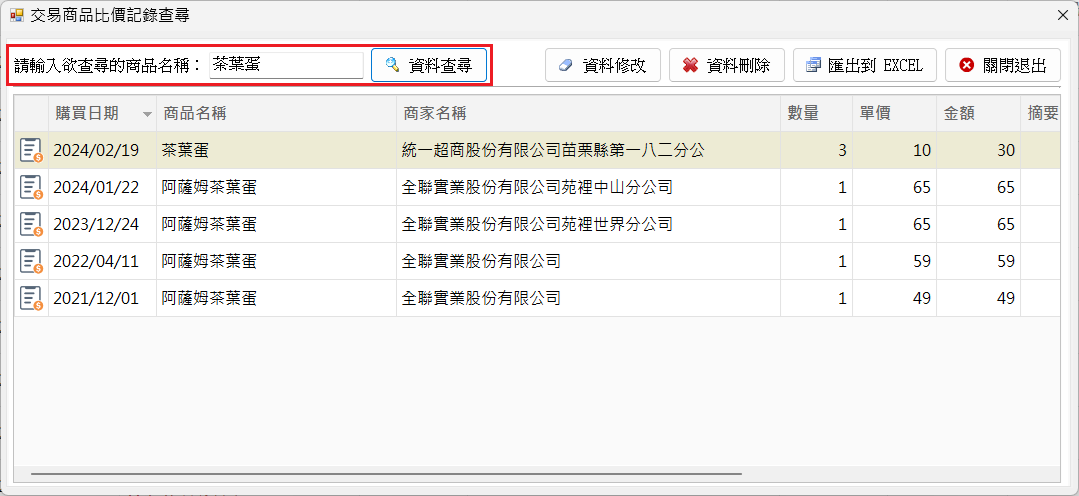Click the 全聯實業股份有限公司苑裡世界分公司 merchant cell

[x=588, y=224]
